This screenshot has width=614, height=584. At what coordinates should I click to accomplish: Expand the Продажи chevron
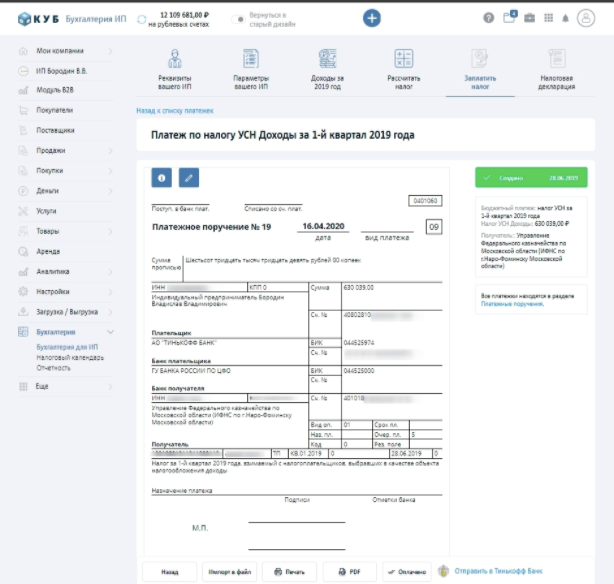pos(110,151)
